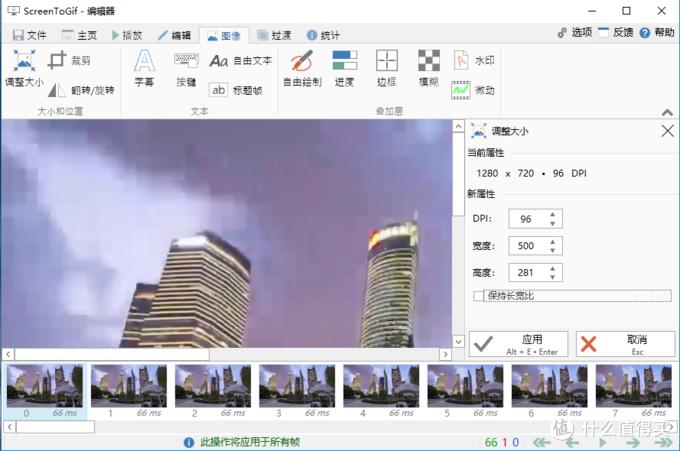Viewport: 680px width, 451px height.
Task: Increase the DPI value with up arrow
Action: [554, 214]
